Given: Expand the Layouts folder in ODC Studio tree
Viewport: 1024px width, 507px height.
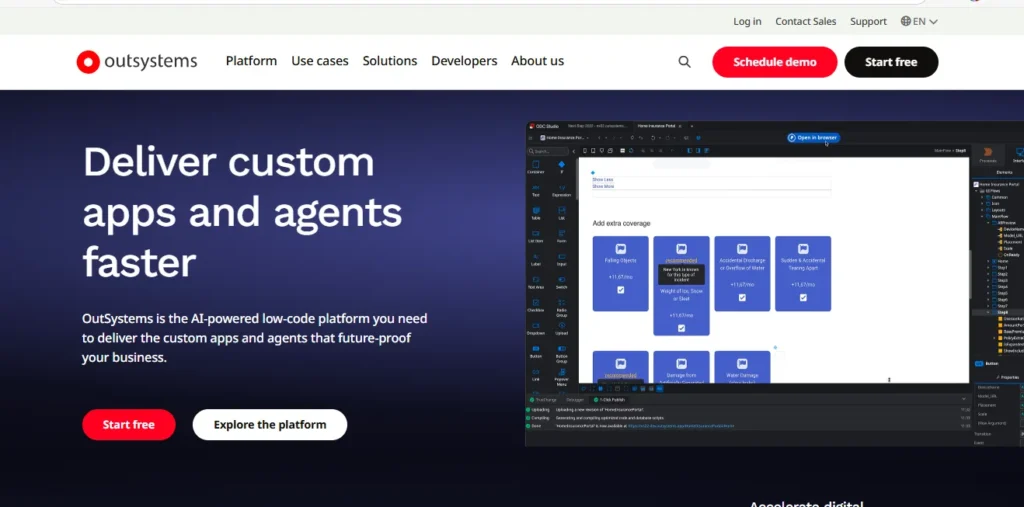Looking at the screenshot, I should tap(983, 210).
